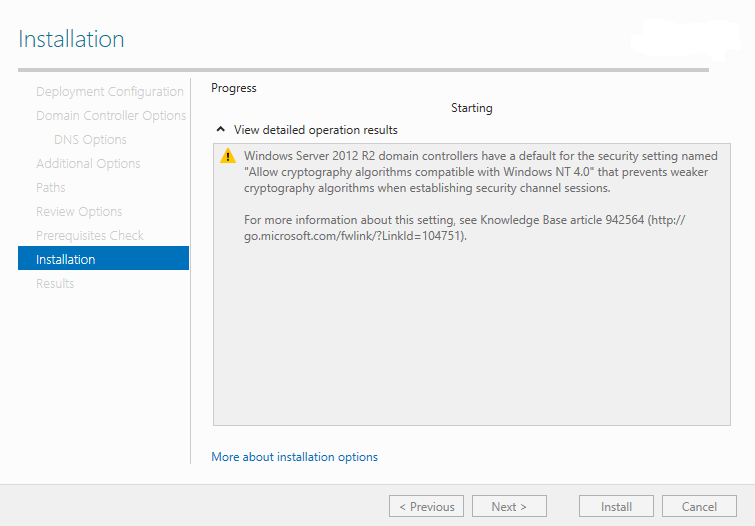Select DNS Options in sidebar
Image resolution: width=755 pixels, height=526 pixels.
[x=90, y=140]
